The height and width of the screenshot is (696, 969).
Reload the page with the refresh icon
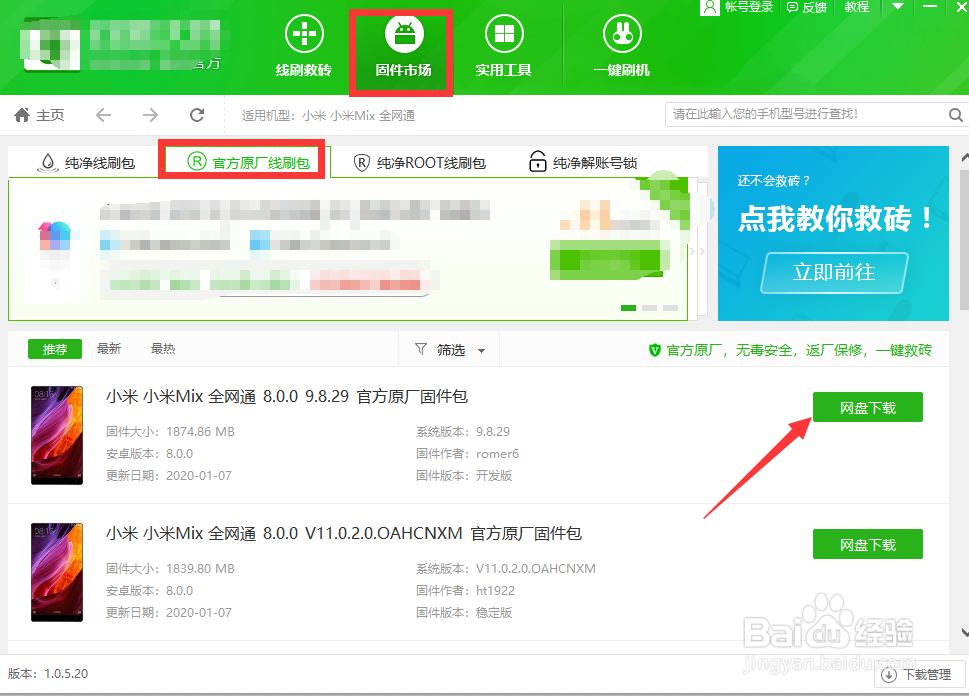(197, 115)
